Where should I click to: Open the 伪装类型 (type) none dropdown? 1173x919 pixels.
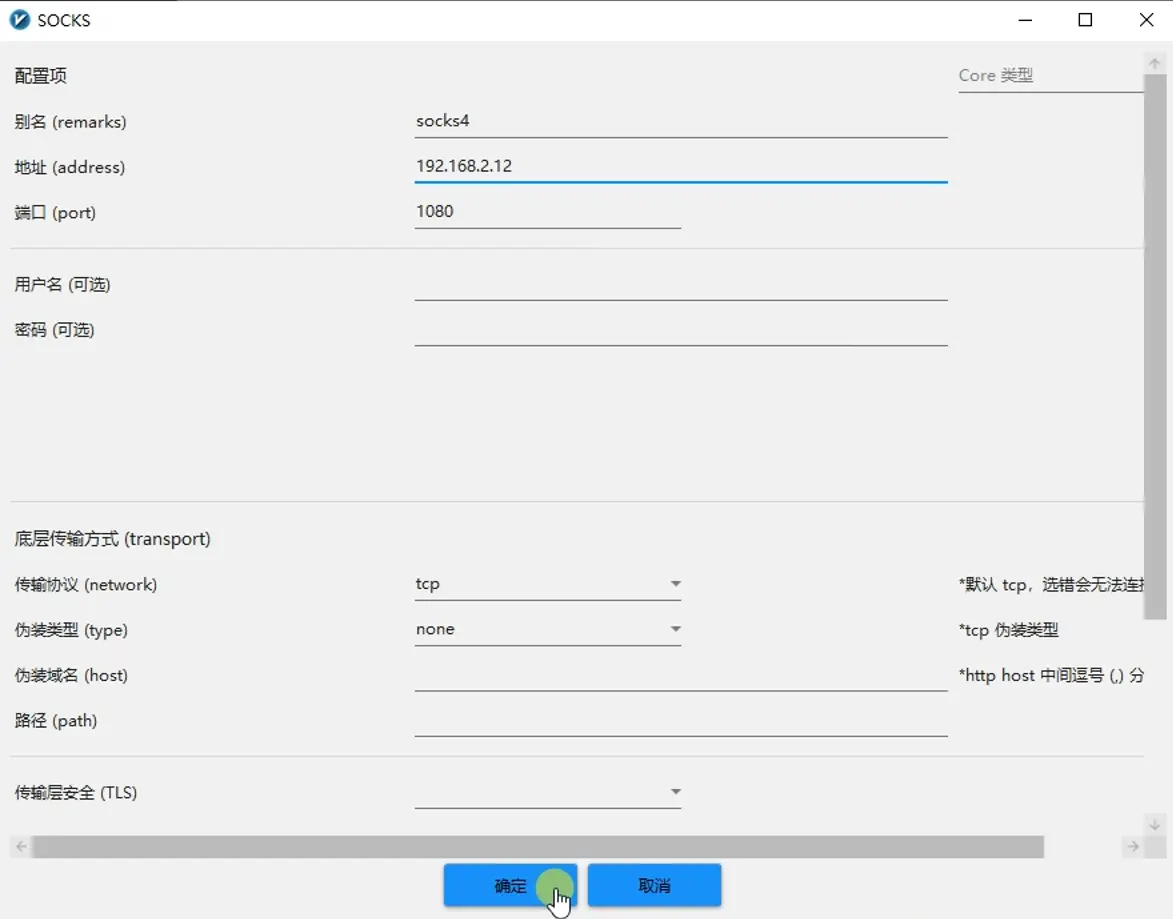click(x=548, y=629)
